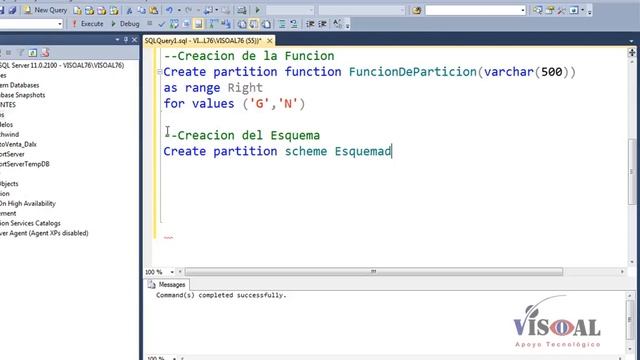Switch to the SQLQuery1.sql tab

click(203, 41)
